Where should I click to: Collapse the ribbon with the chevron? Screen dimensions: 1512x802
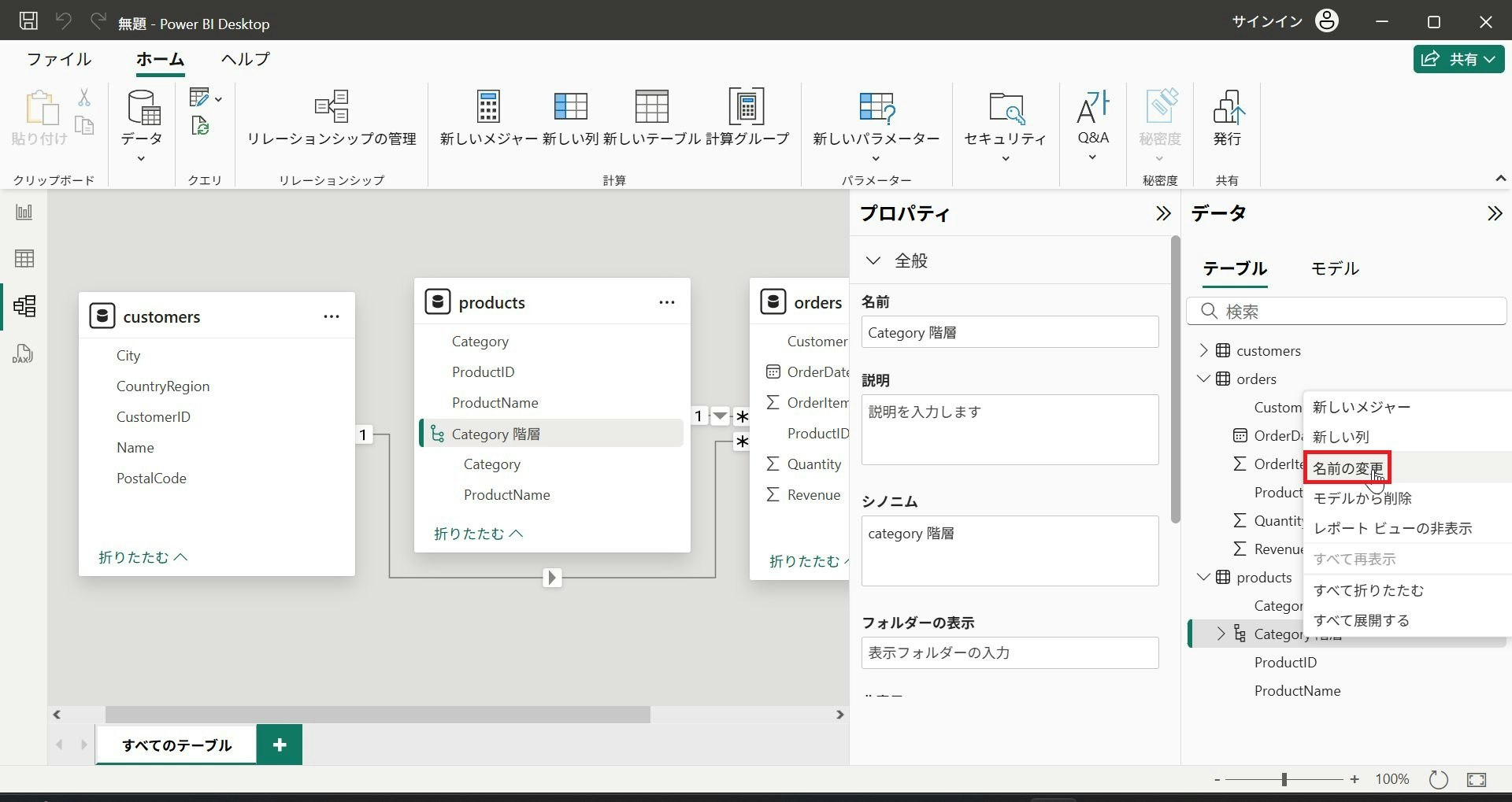[x=1500, y=179]
